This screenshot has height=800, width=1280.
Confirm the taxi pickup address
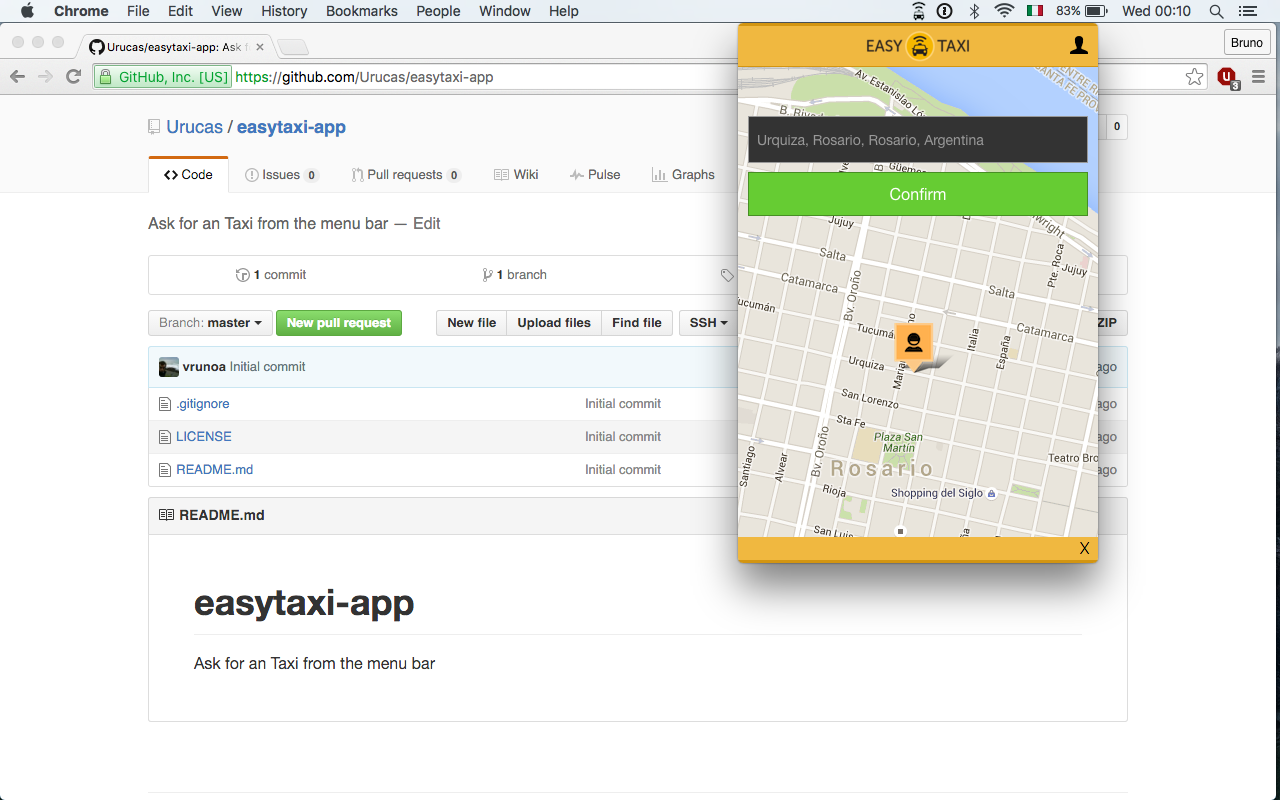(x=917, y=194)
